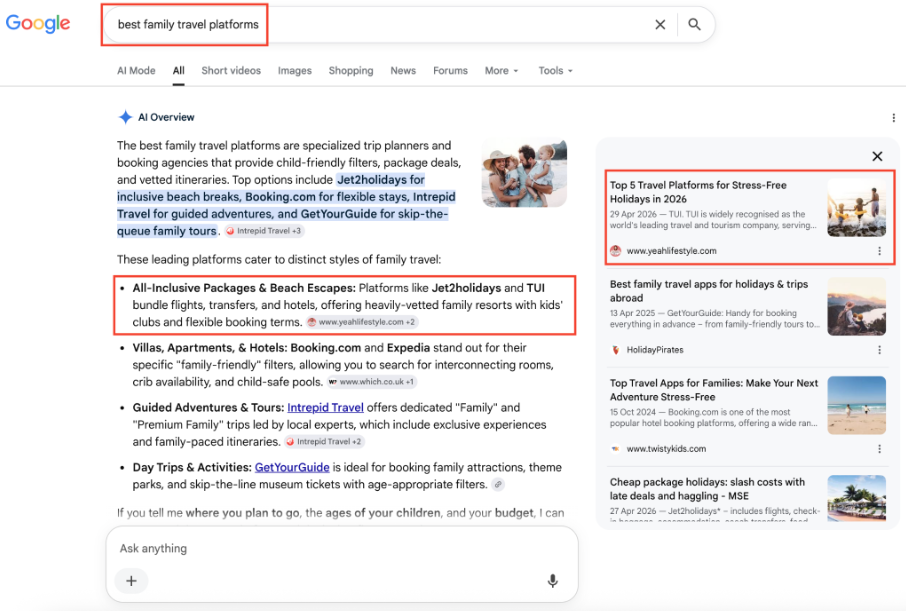The image size is (906, 611).
Task: Click 'Day Trips & Activities:' bullet heading
Action: pyautogui.click(x=192, y=467)
